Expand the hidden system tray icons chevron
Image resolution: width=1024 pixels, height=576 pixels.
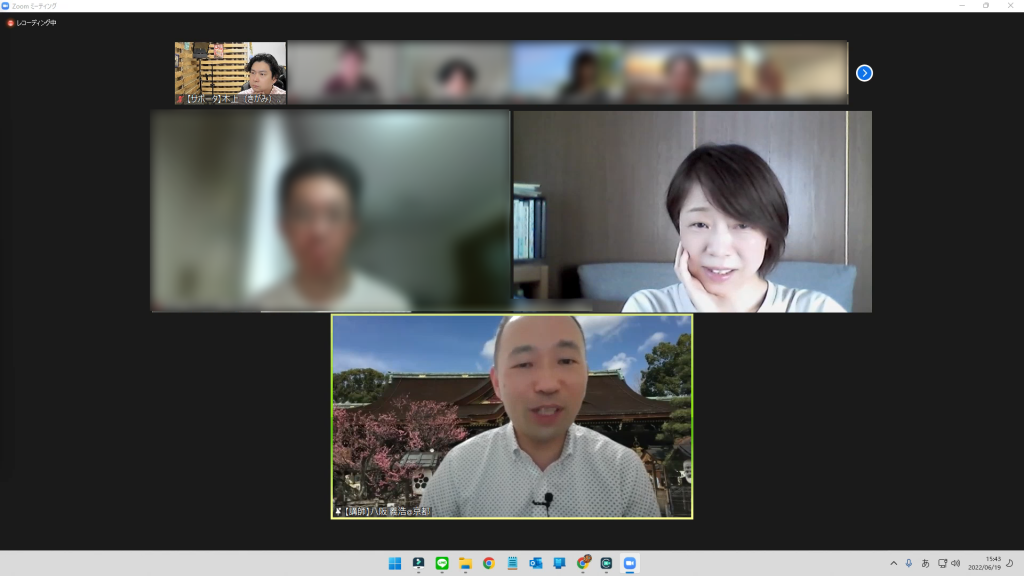tap(894, 563)
